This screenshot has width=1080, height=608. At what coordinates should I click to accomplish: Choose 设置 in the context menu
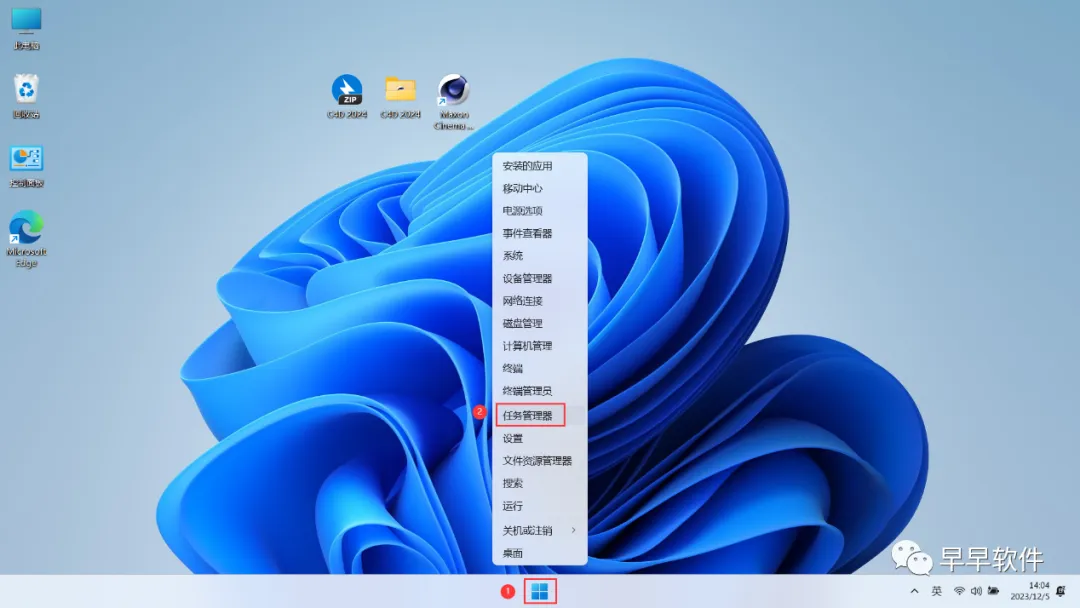(x=540, y=438)
